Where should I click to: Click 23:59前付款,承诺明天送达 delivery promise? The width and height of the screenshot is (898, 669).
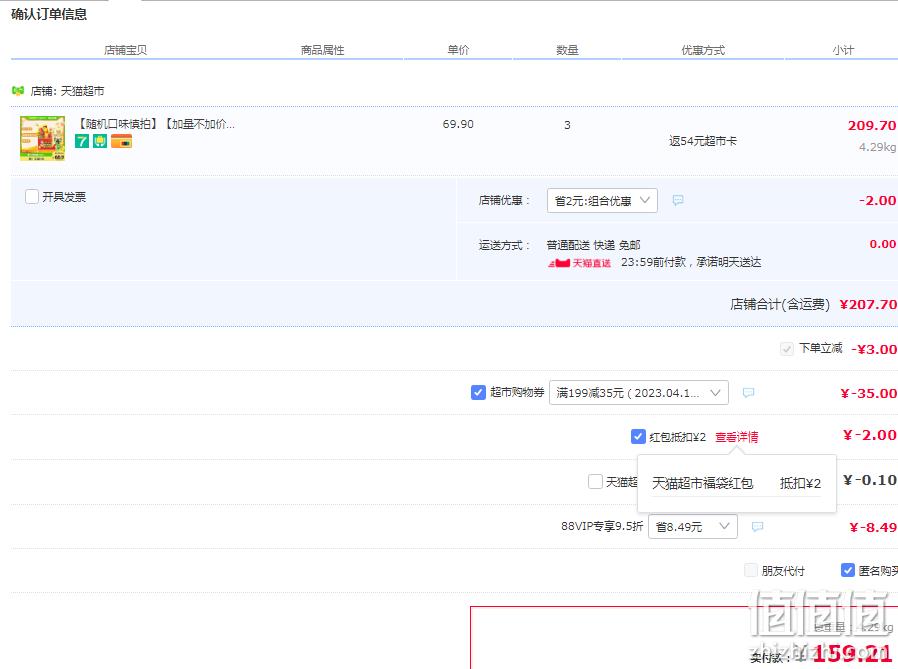[691, 262]
